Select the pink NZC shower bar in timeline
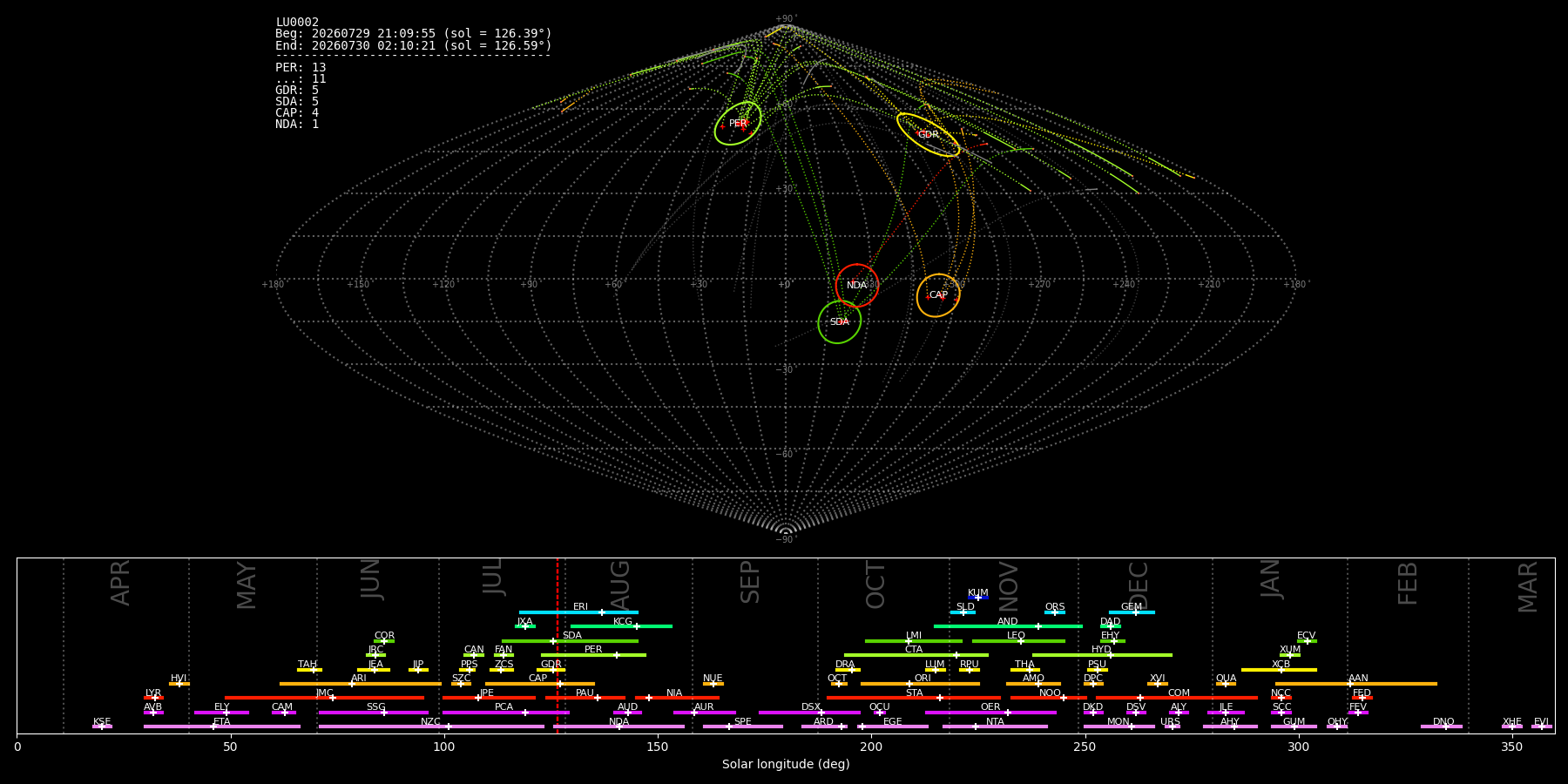1568x784 pixels. pyautogui.click(x=431, y=727)
